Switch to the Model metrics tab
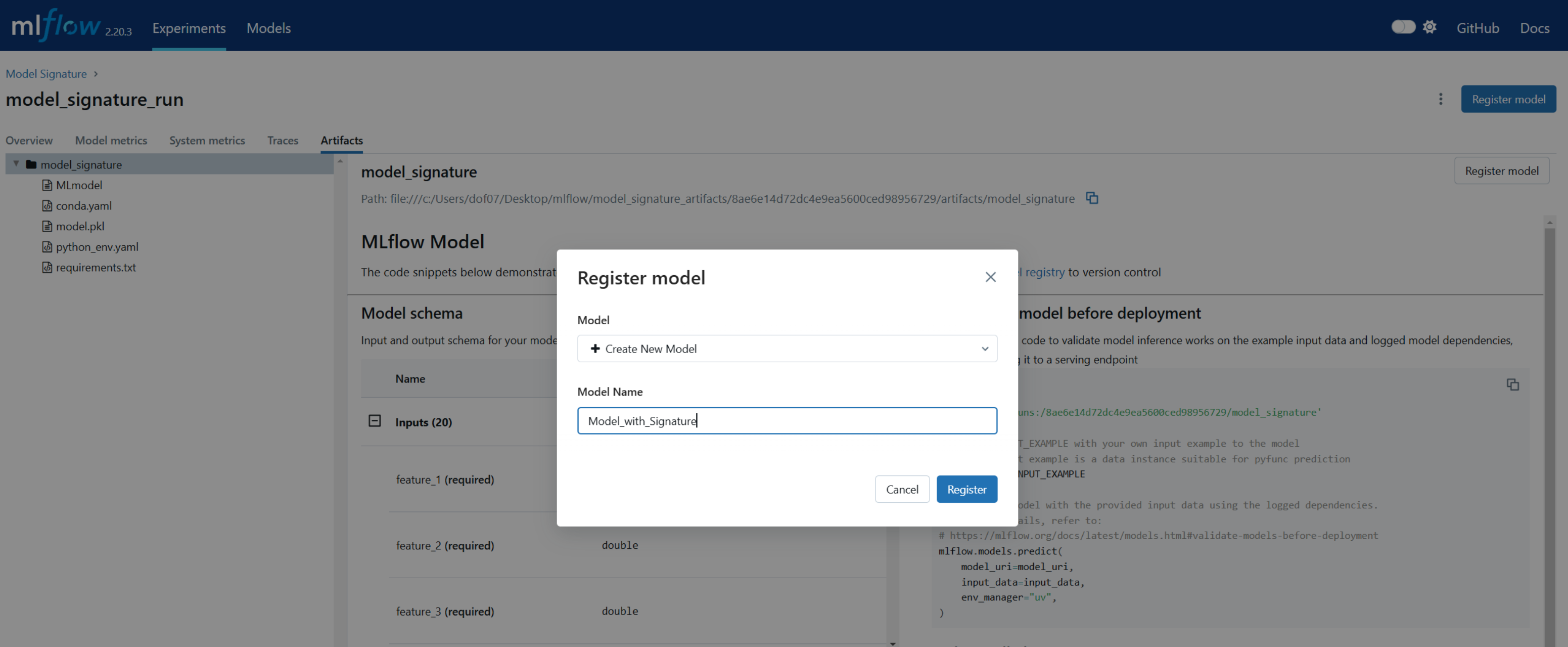1568x647 pixels. point(111,140)
